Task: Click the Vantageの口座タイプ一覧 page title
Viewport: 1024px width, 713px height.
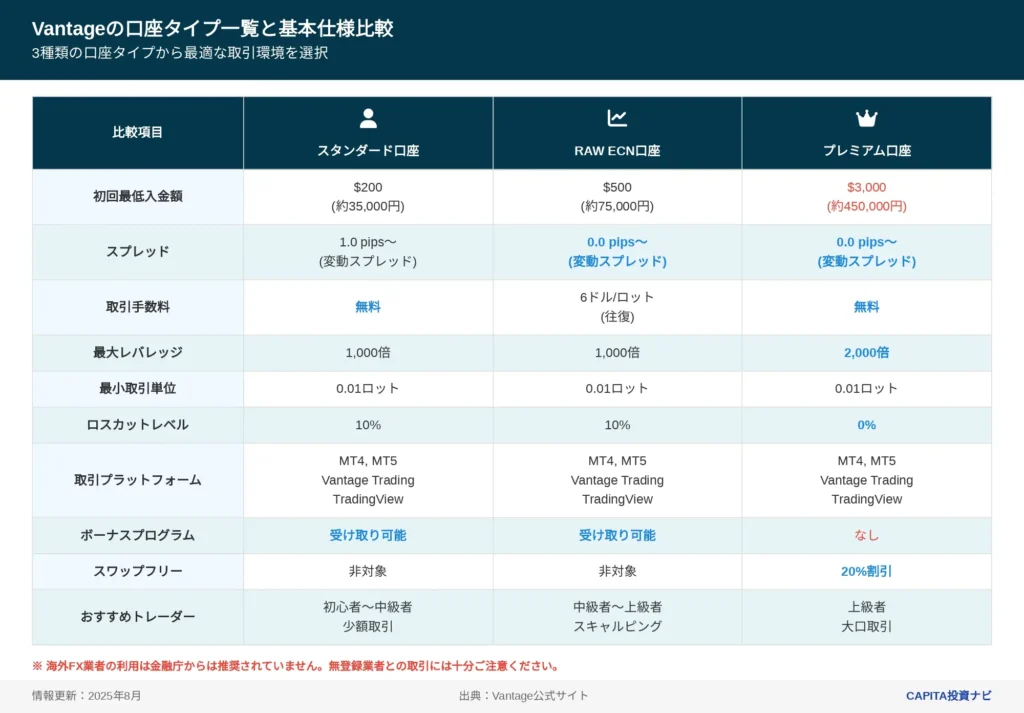Action: point(212,29)
